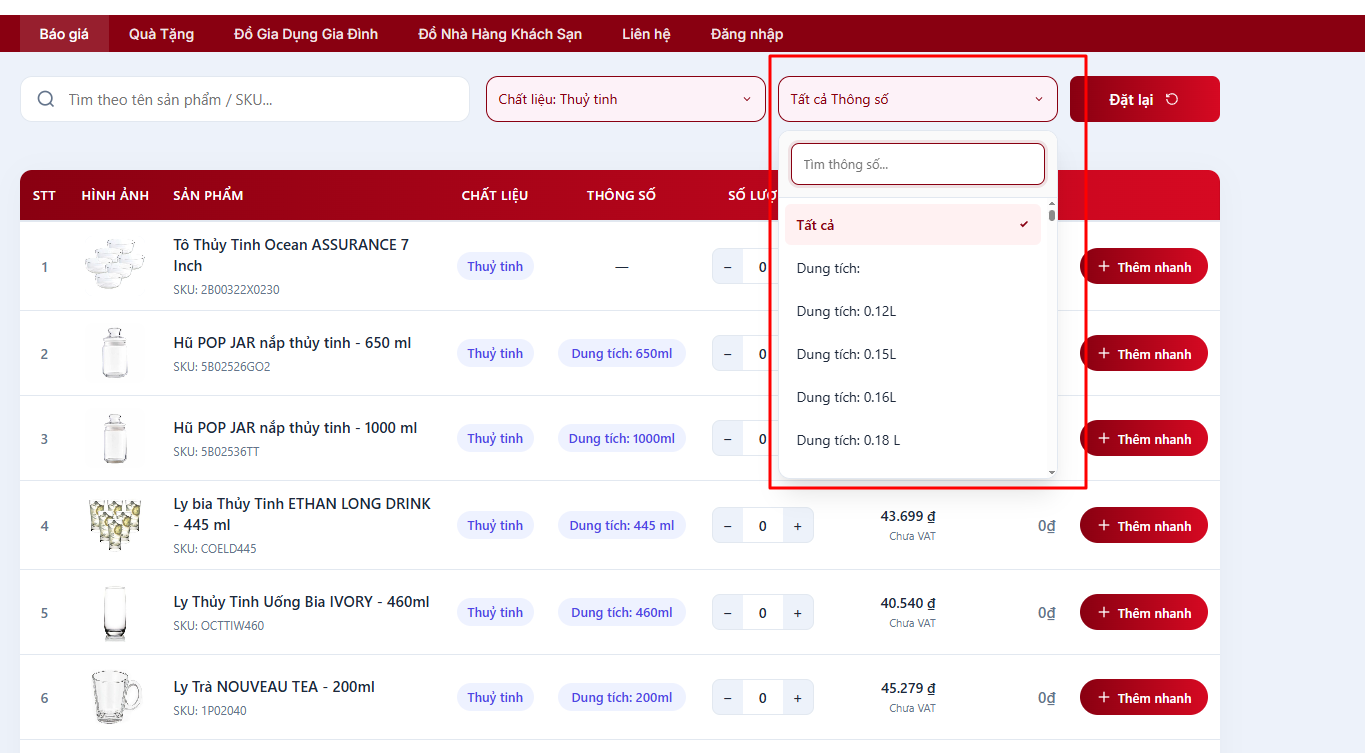Open the Chất liệu: Thuỷ tinh dropdown

[x=625, y=99]
